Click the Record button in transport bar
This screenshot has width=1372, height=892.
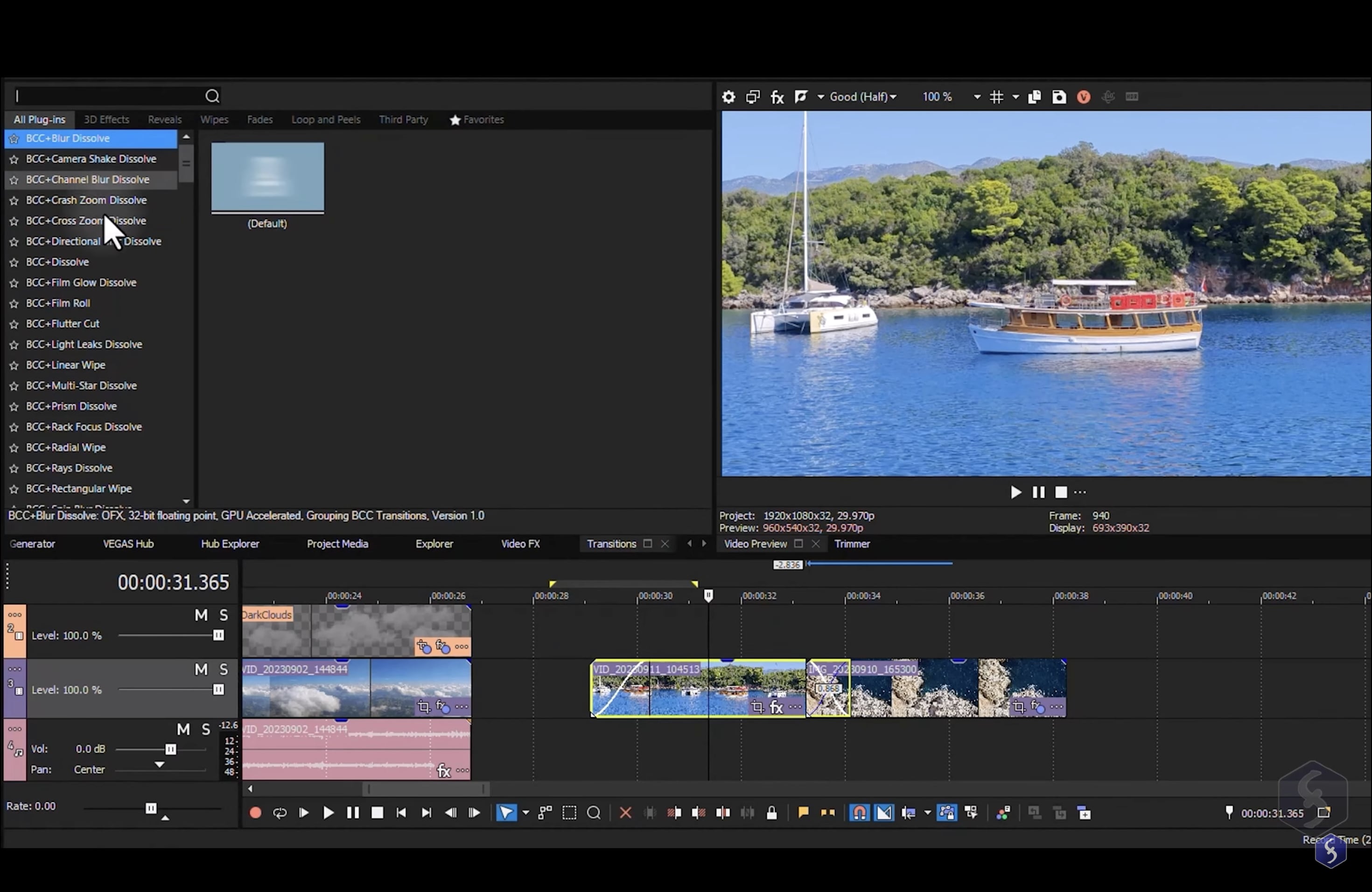click(255, 813)
